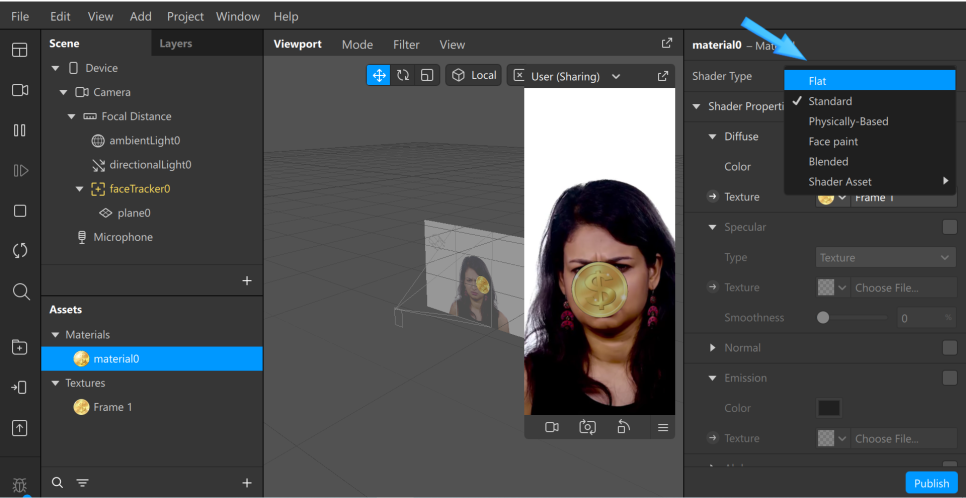Open the layout panel icon in left sidebar
Image resolution: width=966 pixels, height=498 pixels.
20,50
